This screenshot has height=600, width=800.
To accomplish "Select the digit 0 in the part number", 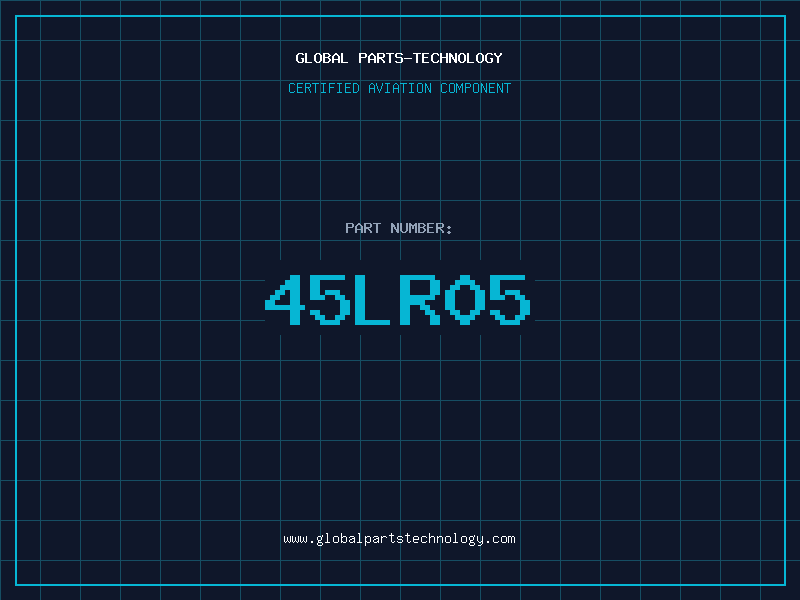I will (x=464, y=300).
